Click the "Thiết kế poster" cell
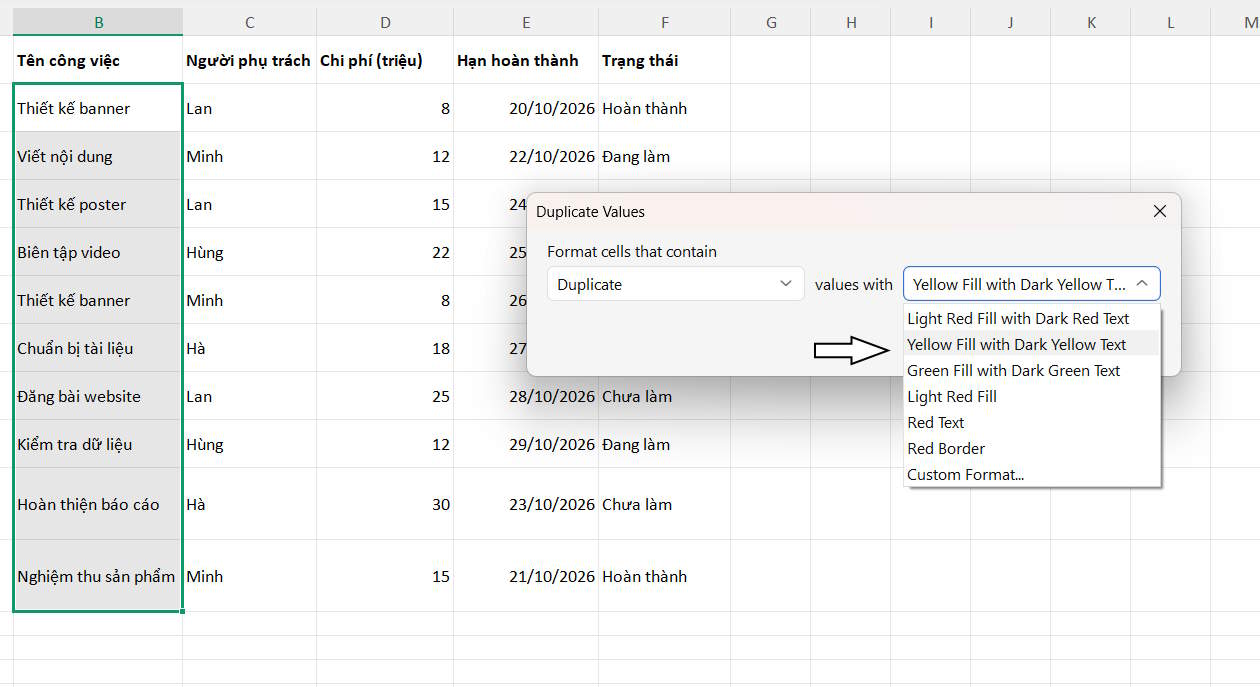This screenshot has width=1260, height=687. click(98, 204)
